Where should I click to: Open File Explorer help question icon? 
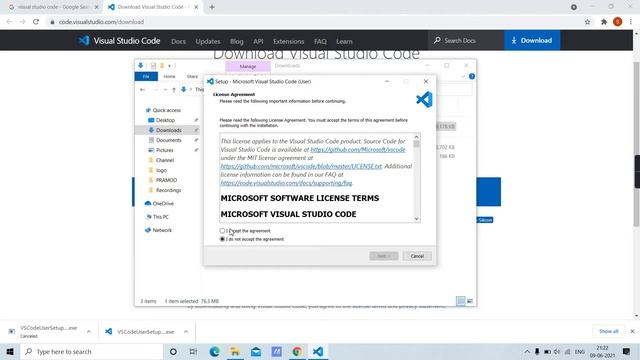click(472, 76)
